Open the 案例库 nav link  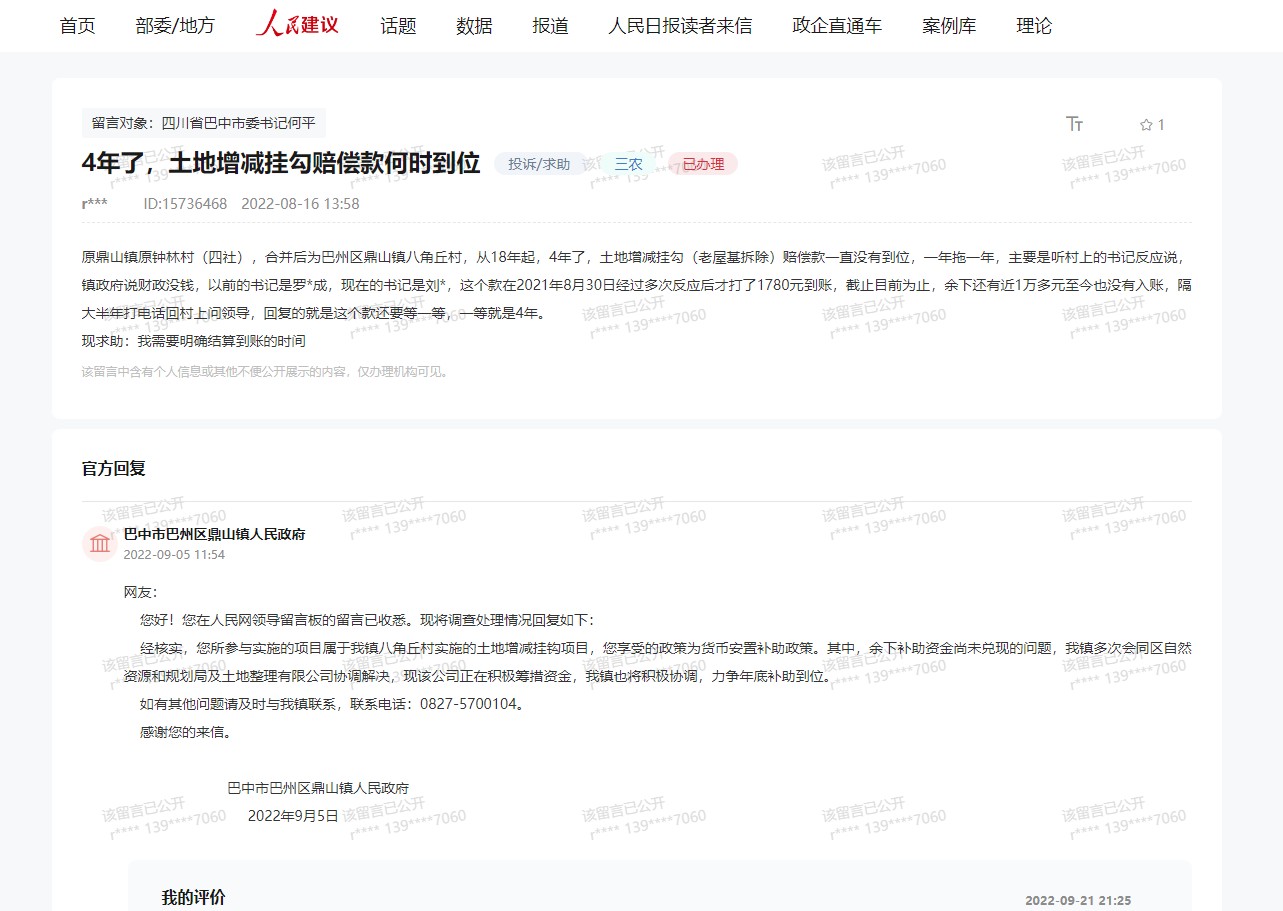[949, 26]
